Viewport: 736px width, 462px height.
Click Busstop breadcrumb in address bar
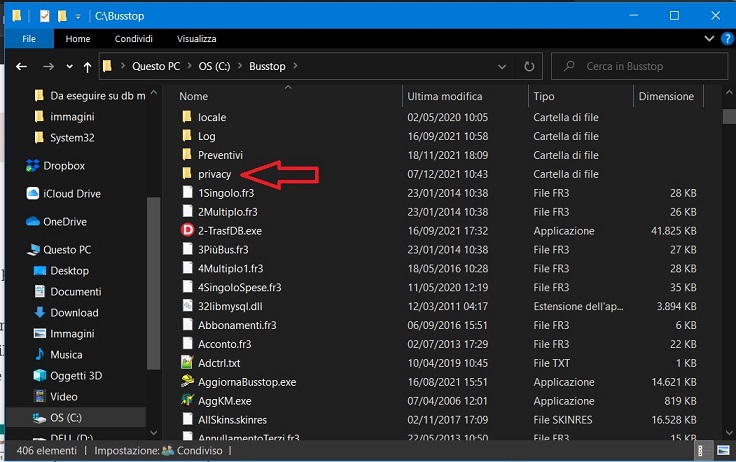[267, 66]
